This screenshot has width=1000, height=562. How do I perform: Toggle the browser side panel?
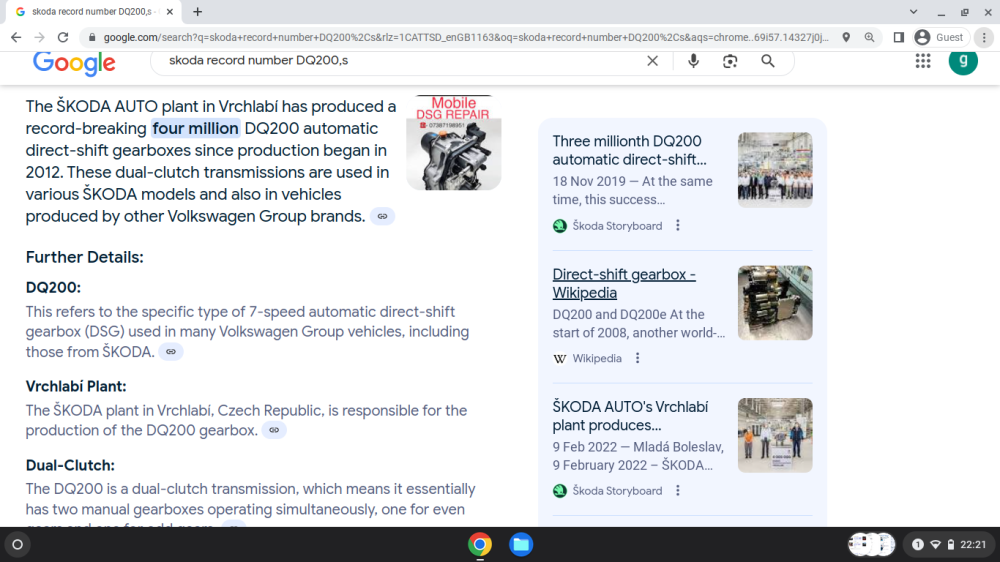pyautogui.click(x=899, y=38)
